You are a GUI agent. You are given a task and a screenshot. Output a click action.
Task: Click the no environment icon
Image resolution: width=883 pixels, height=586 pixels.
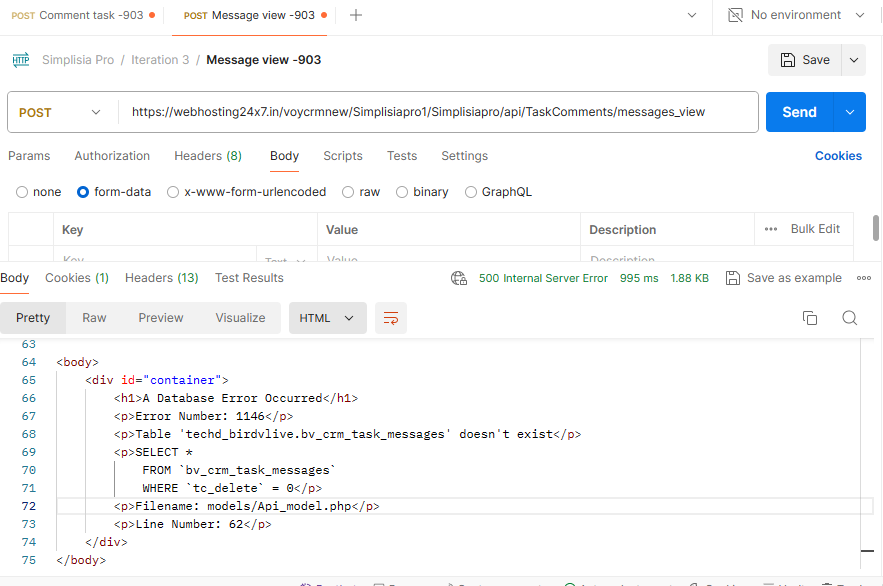736,15
